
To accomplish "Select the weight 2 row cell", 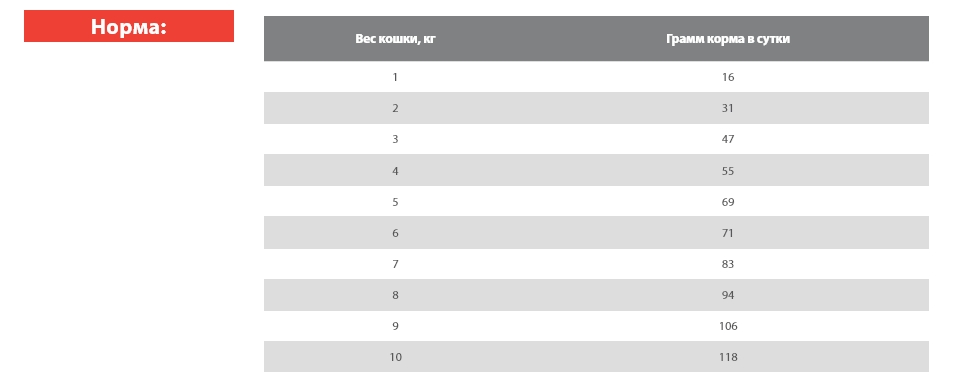I will tap(395, 108).
